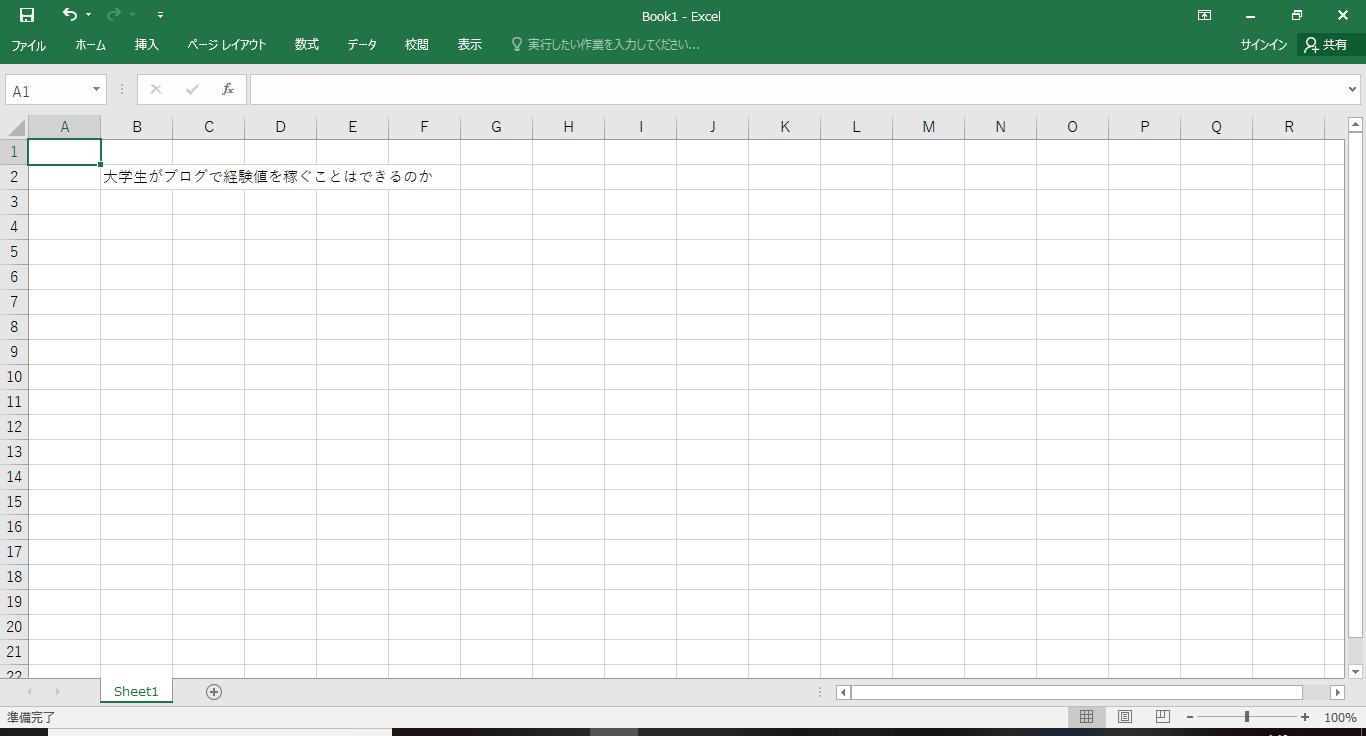
Task: Click the Redo arrow in the quick access toolbar
Action: [x=113, y=15]
